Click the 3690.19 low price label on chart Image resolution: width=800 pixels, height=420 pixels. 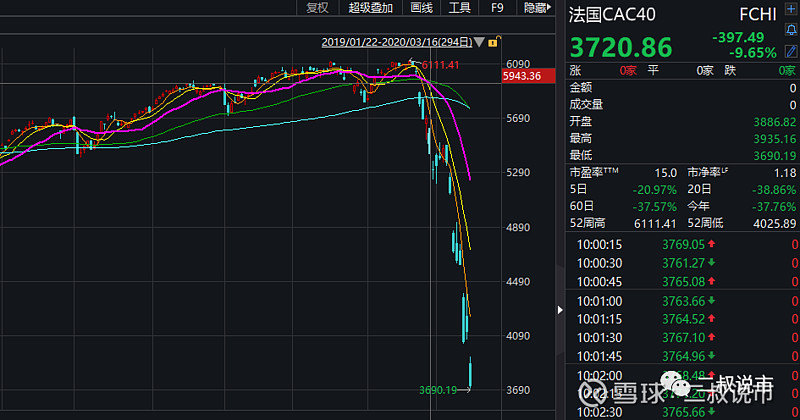[x=438, y=389]
